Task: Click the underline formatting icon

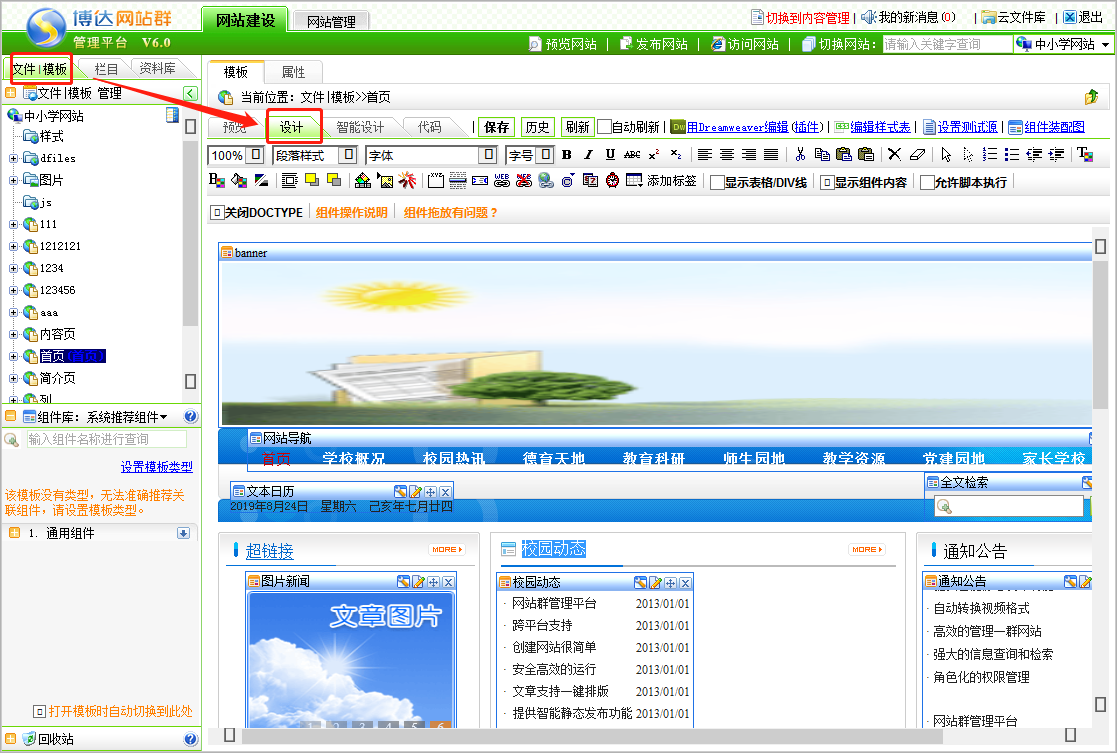Action: click(x=610, y=155)
